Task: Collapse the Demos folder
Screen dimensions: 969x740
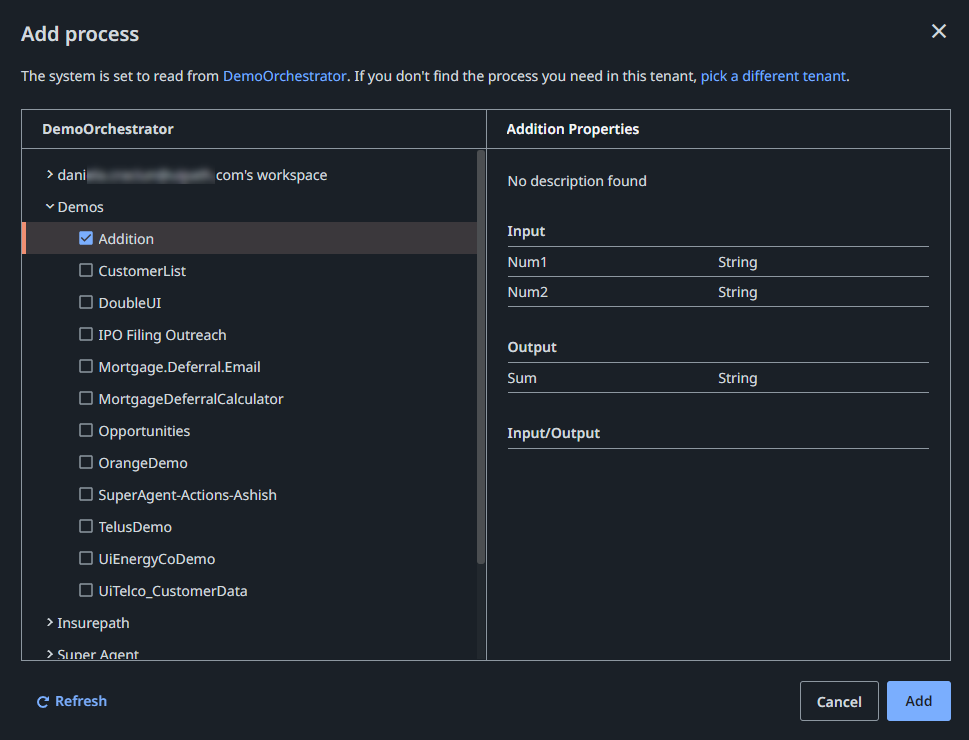Action: (x=50, y=206)
